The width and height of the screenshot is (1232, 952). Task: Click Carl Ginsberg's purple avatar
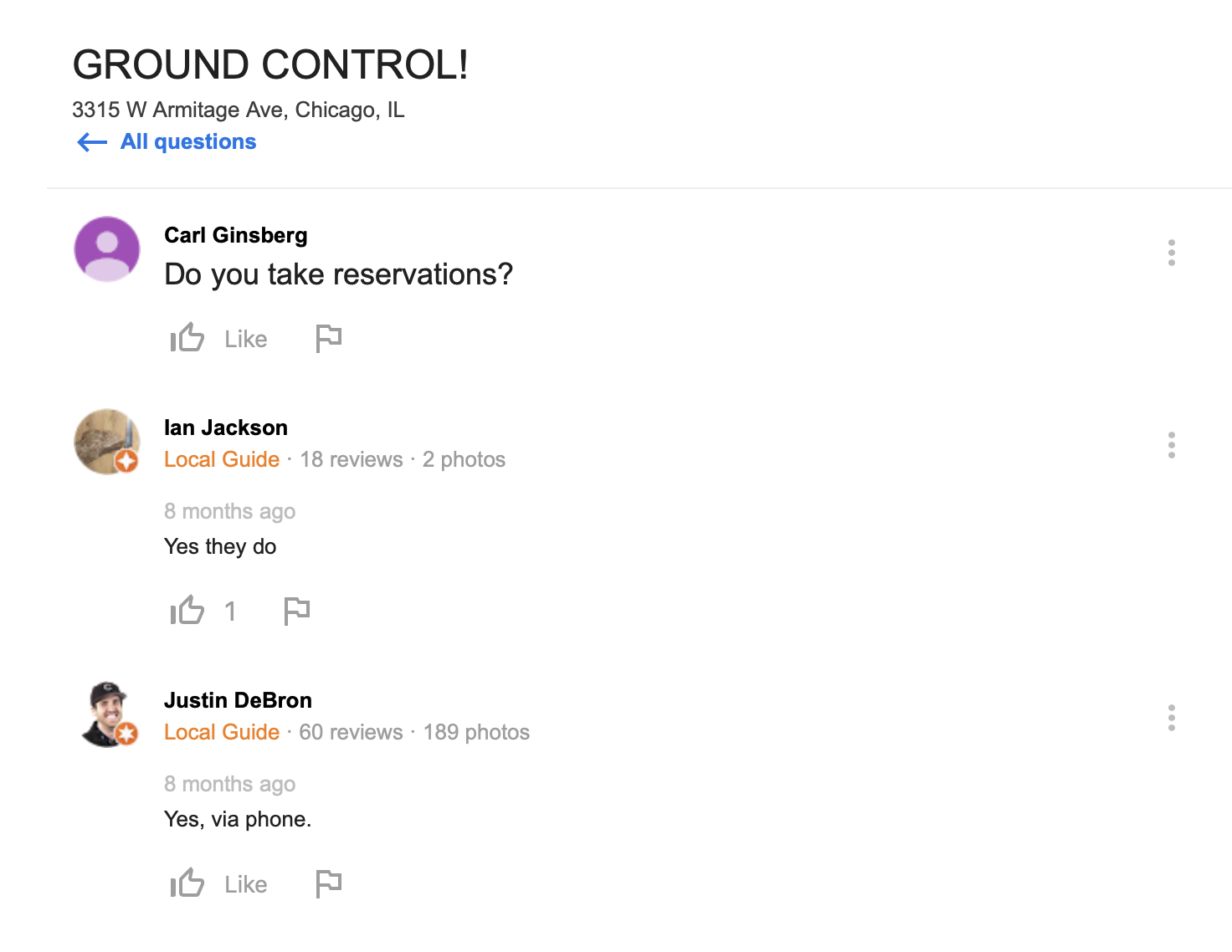coord(107,249)
